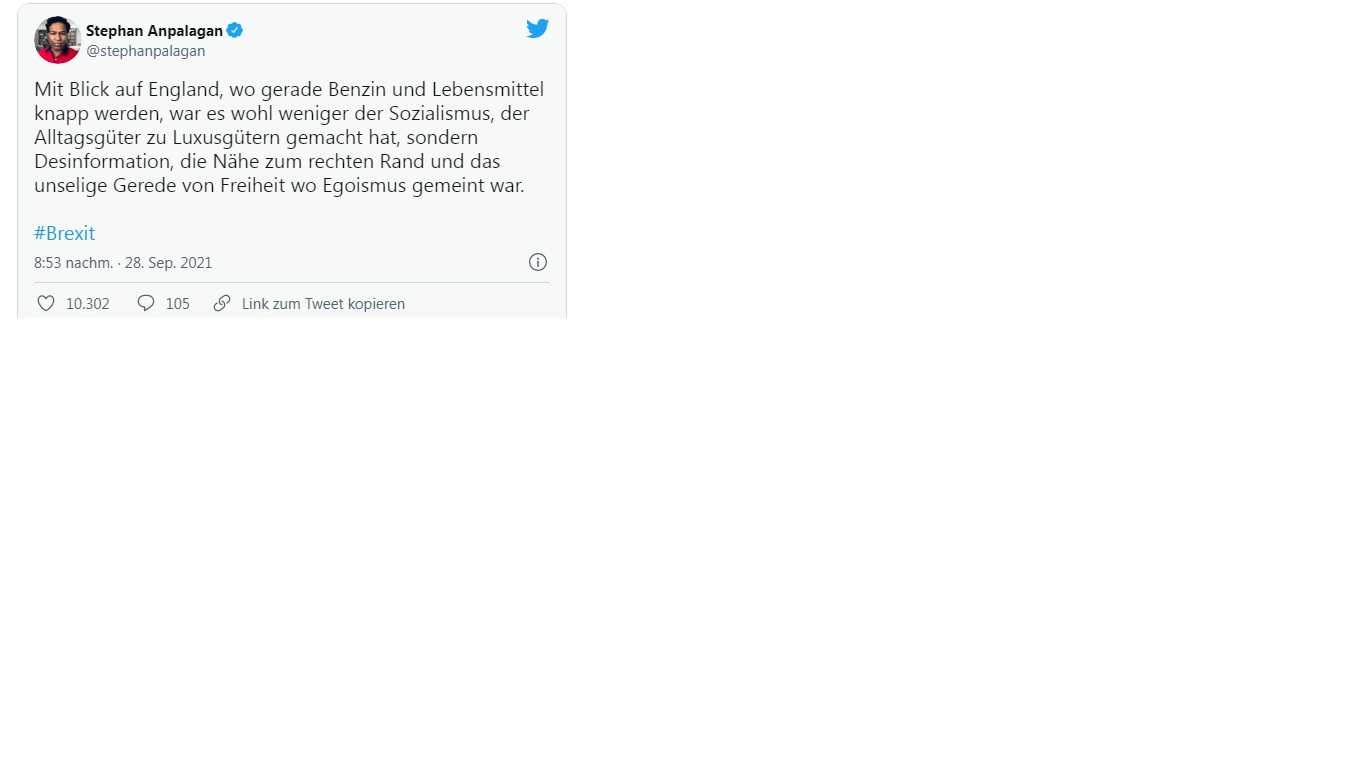Click the date 28. Sep. 2021
Image resolution: width=1366 pixels, height=768 pixels.
tap(169, 263)
